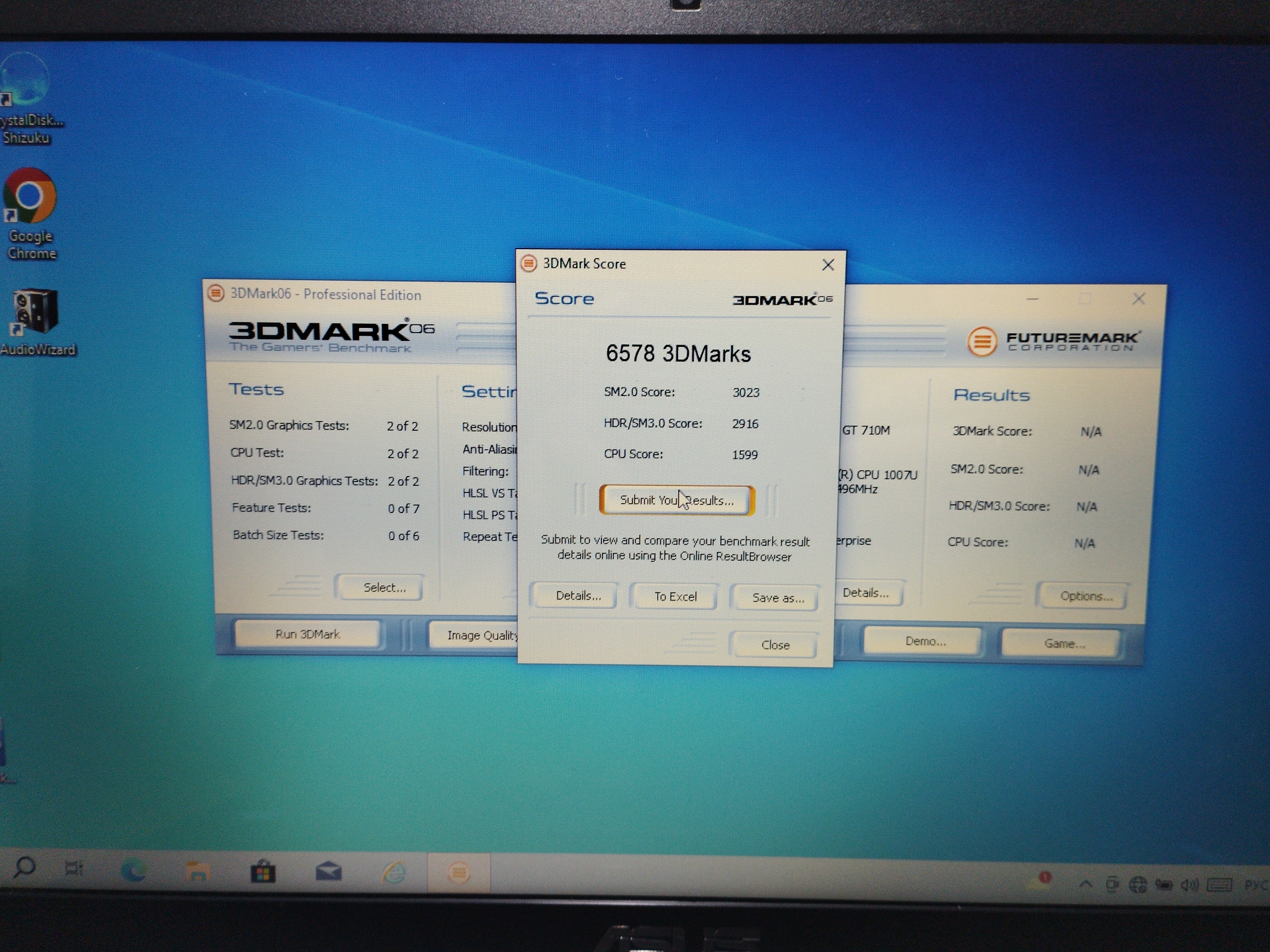Click CPU Score value 1599
The width and height of the screenshot is (1270, 952).
pyautogui.click(x=744, y=455)
